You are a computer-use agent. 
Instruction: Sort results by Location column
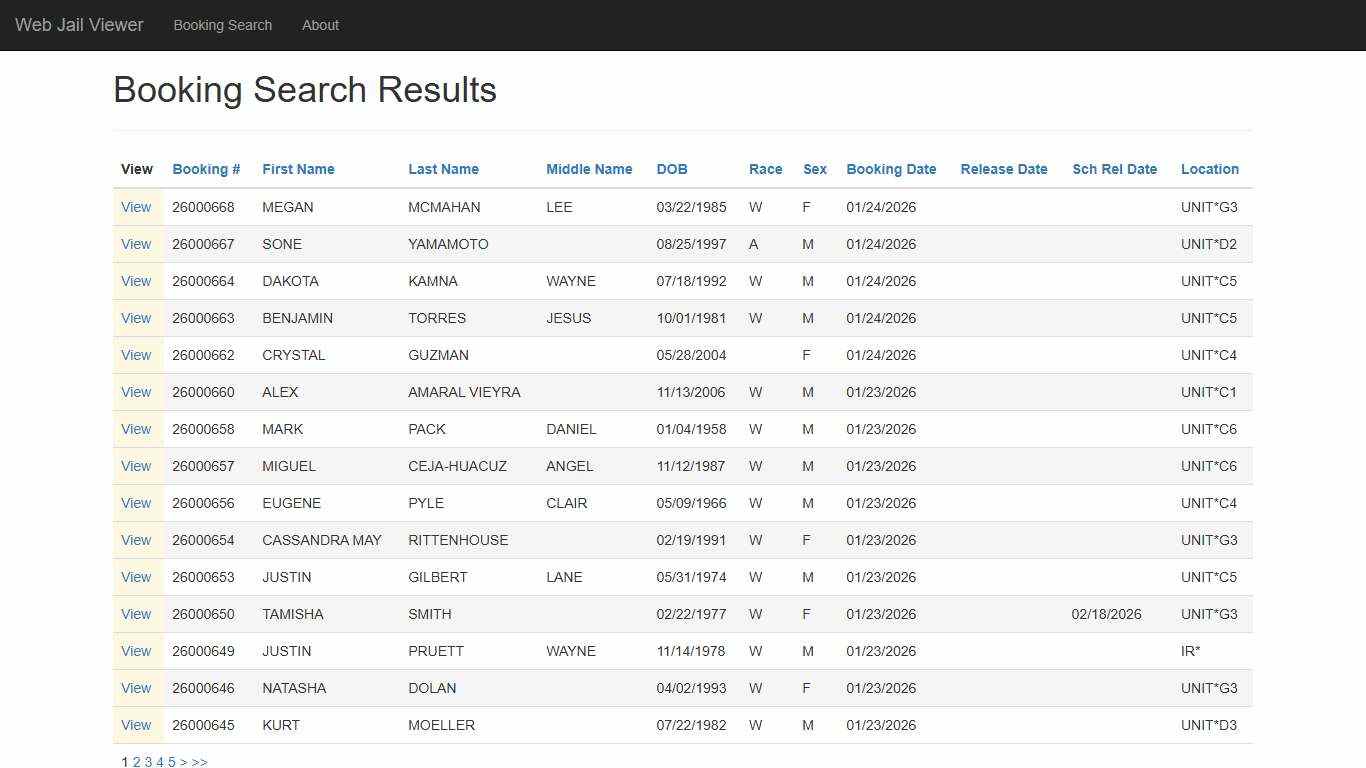coord(1209,169)
